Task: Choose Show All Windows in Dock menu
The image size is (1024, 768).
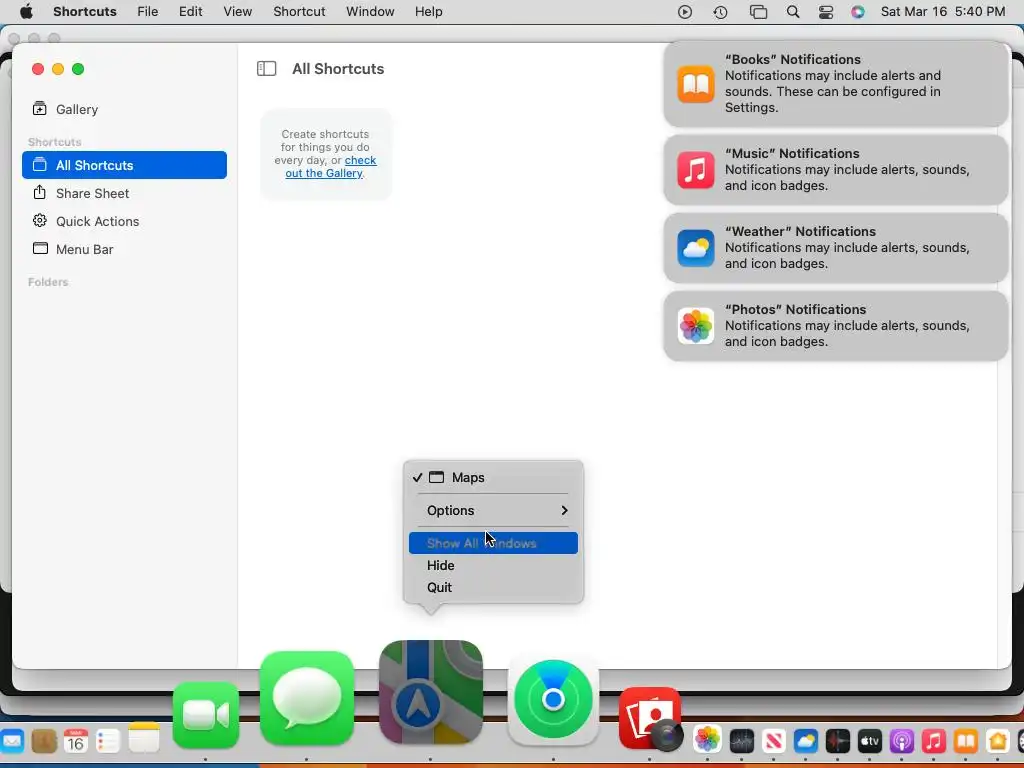Action: click(493, 543)
